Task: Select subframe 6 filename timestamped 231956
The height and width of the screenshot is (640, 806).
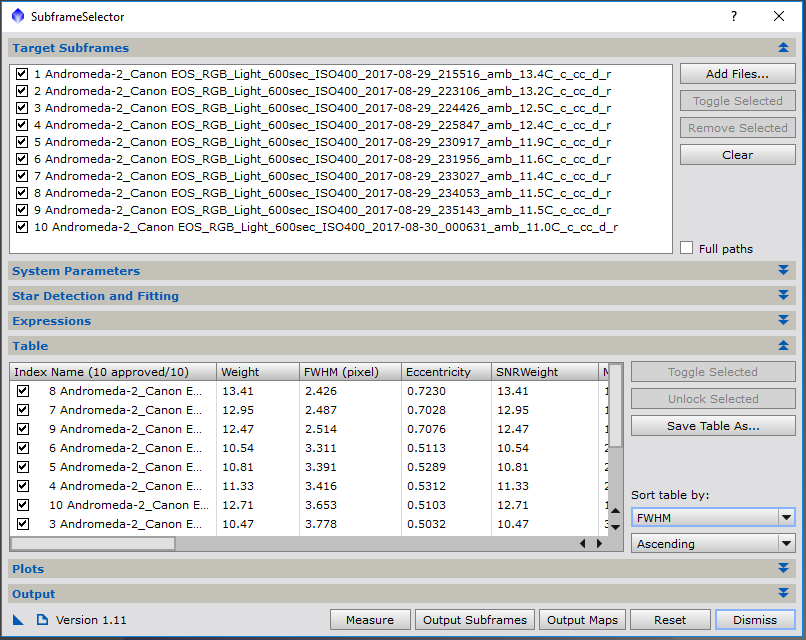Action: coord(322,159)
